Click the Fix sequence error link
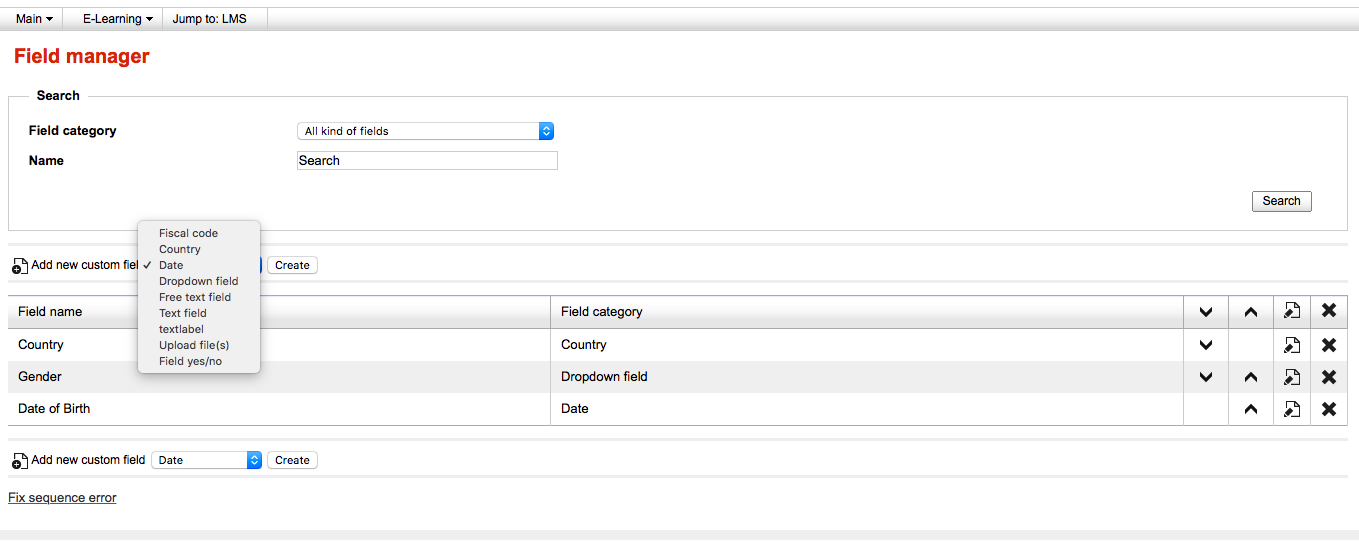Screen dimensions: 1359x550 pyautogui.click(x=62, y=498)
